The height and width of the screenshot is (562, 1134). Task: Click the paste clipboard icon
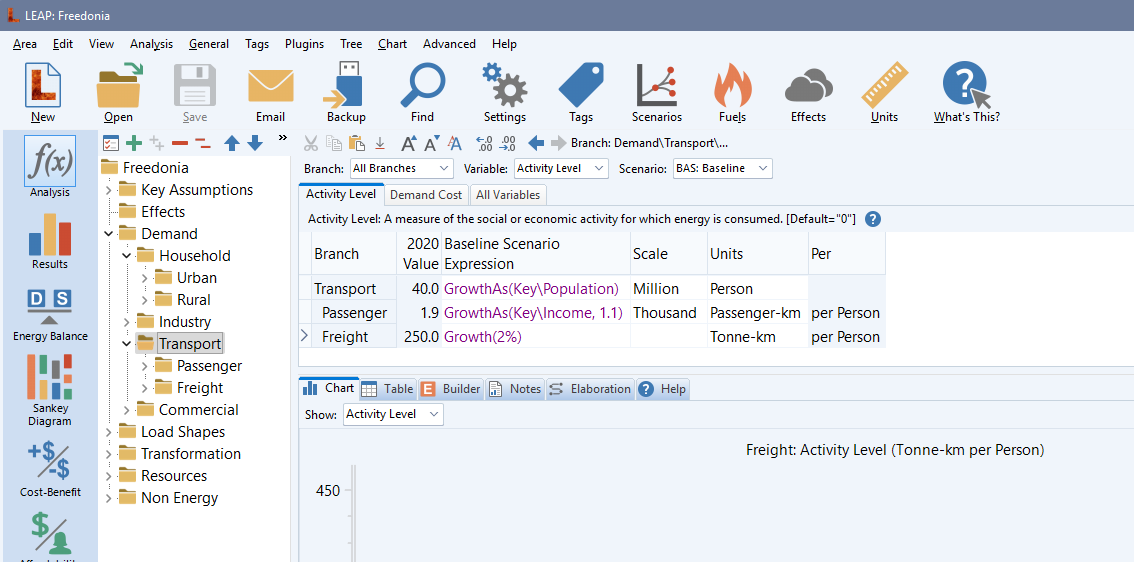tap(357, 143)
